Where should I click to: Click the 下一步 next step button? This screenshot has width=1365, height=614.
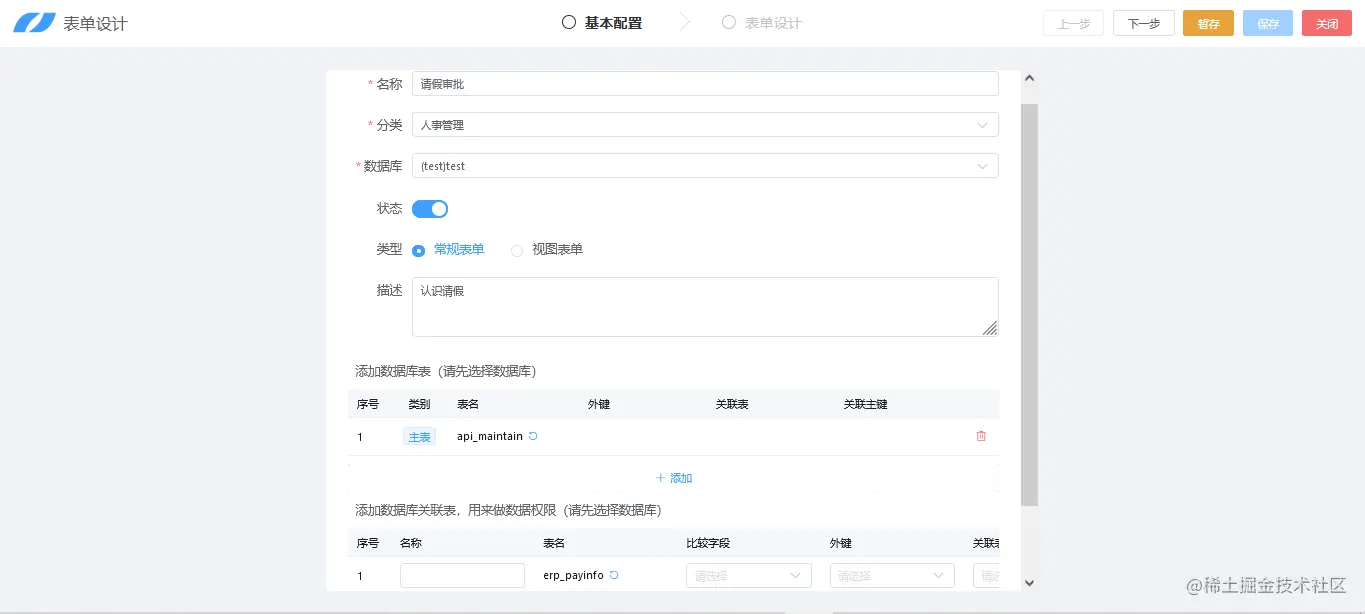1143,22
